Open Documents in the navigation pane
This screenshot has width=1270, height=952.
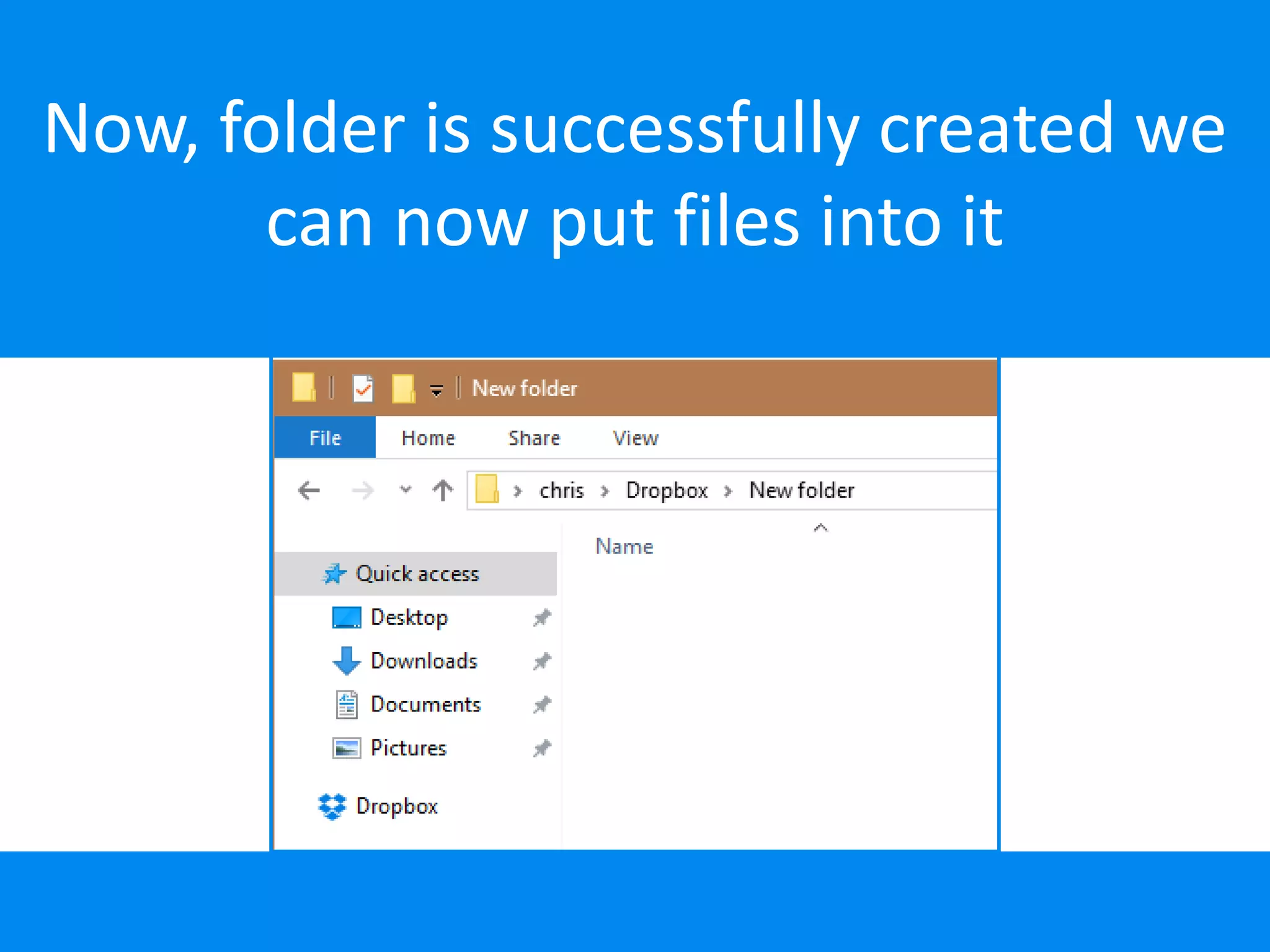pos(425,705)
